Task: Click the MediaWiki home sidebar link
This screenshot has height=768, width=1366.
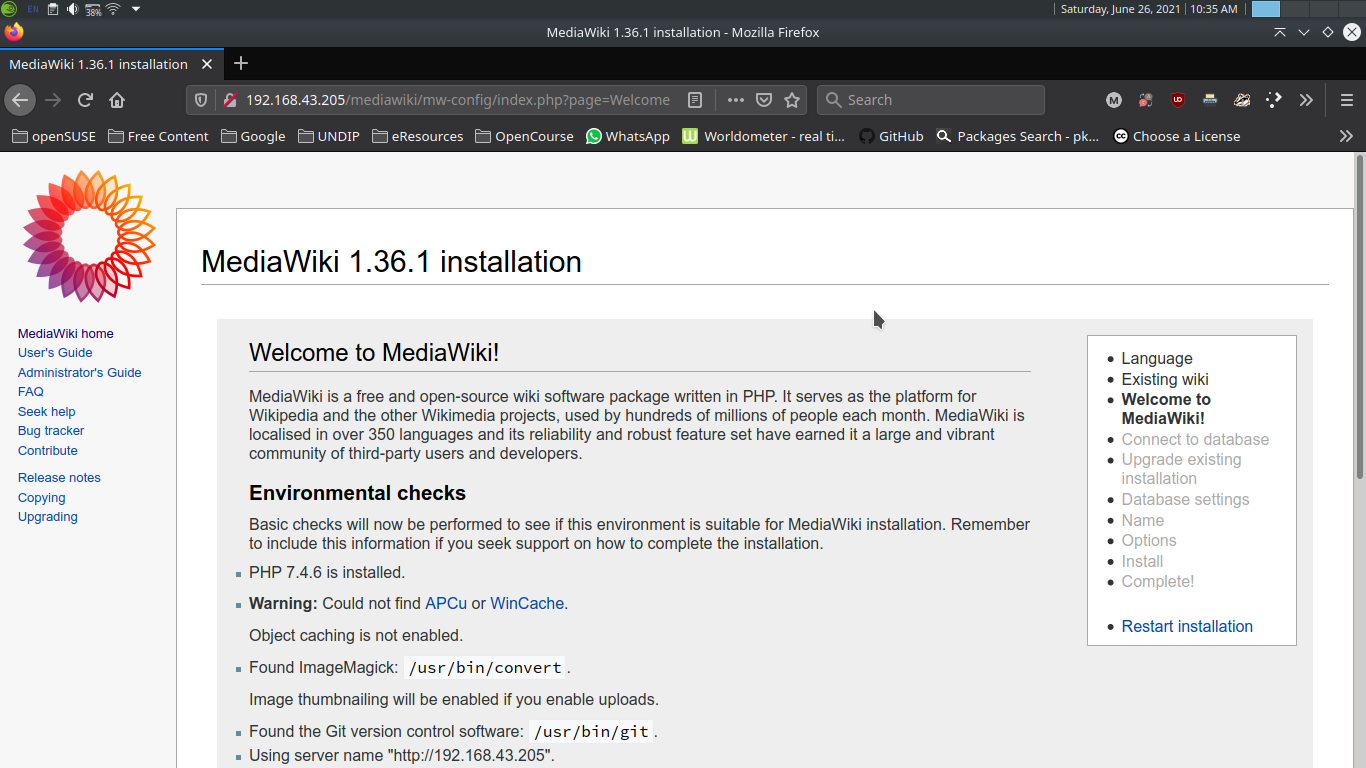Action: [x=66, y=334]
